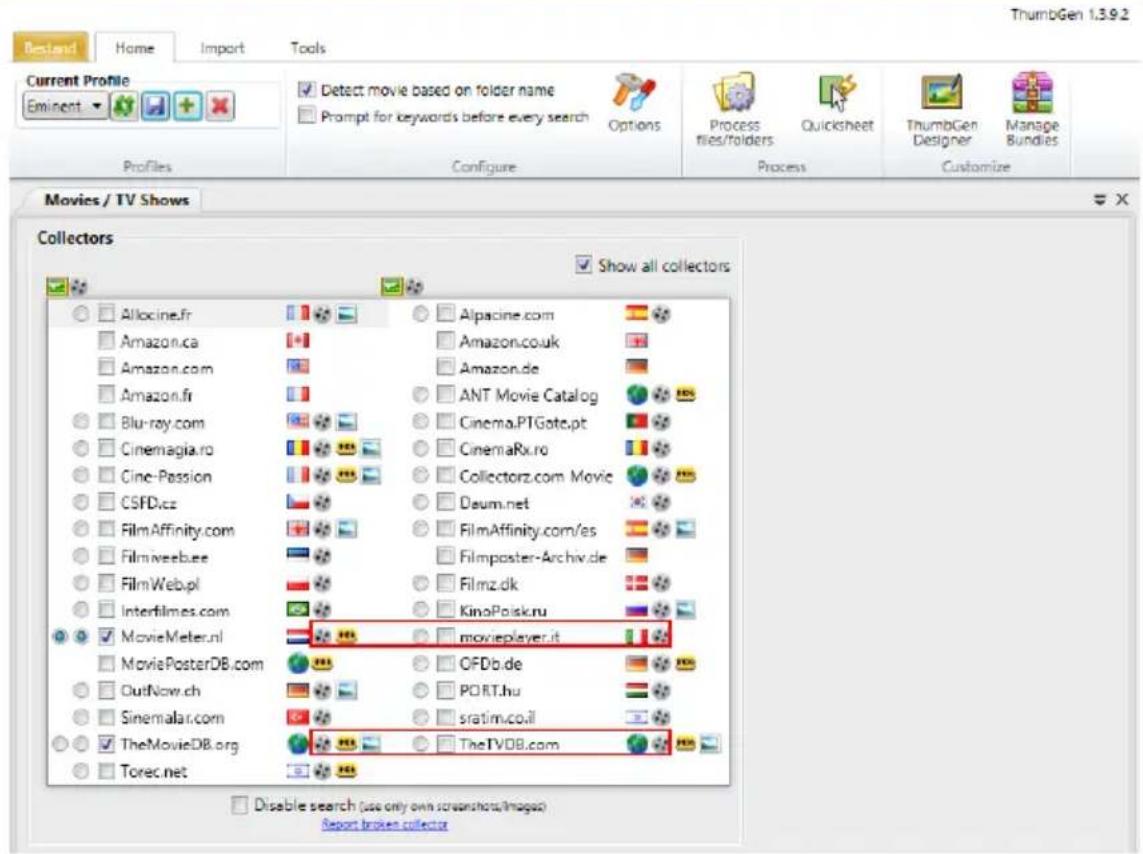The image size is (1143, 854).
Task: Open Process files/folders
Action: (735, 109)
